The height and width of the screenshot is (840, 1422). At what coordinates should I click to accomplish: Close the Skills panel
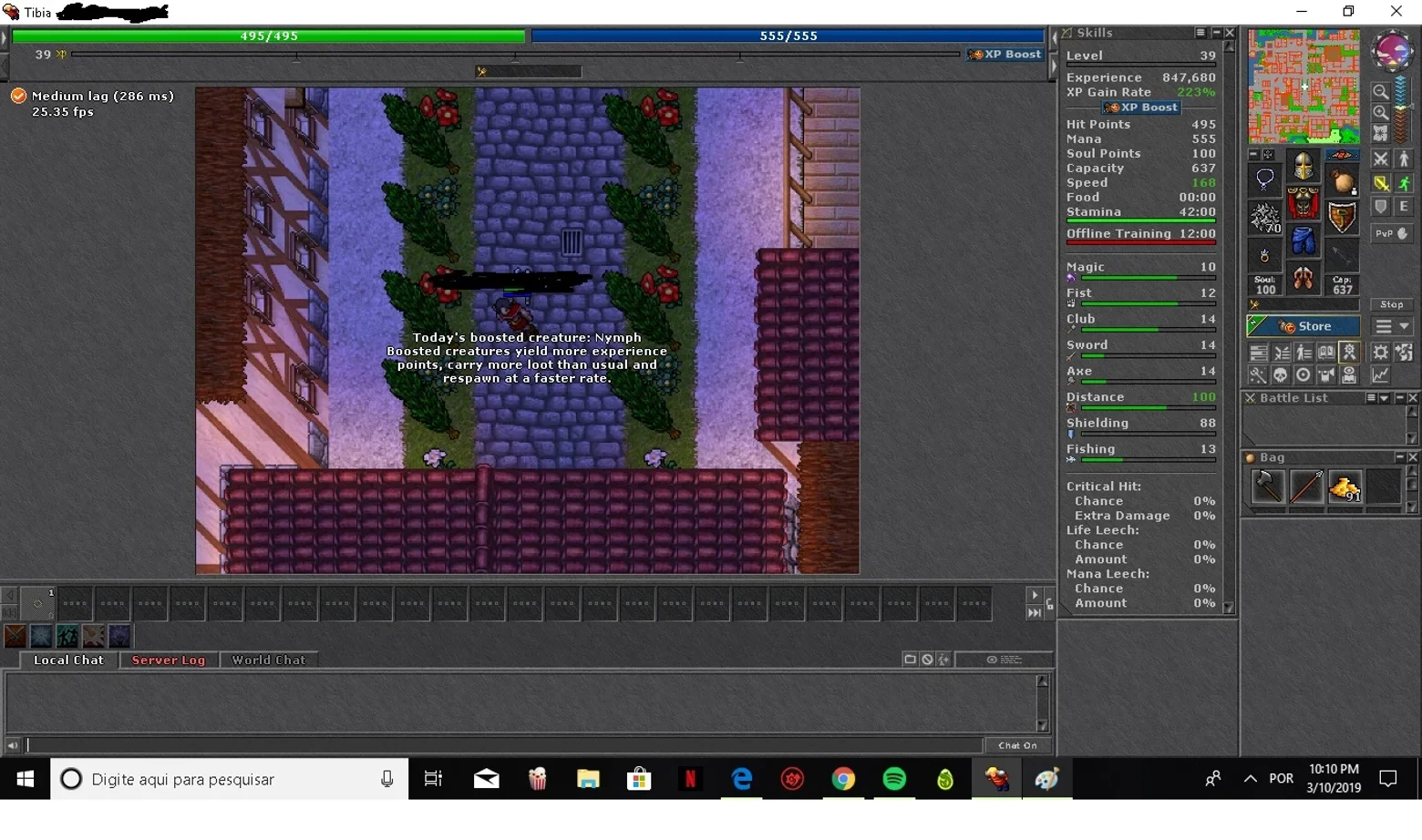tap(1230, 33)
